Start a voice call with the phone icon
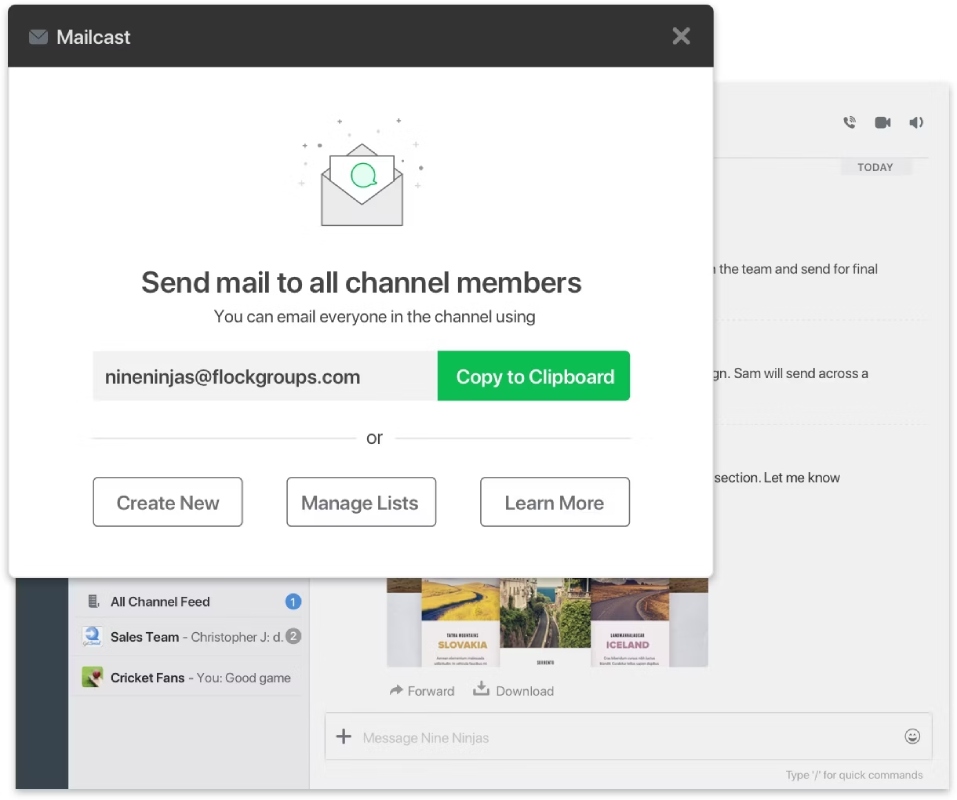957x800 pixels. [849, 123]
